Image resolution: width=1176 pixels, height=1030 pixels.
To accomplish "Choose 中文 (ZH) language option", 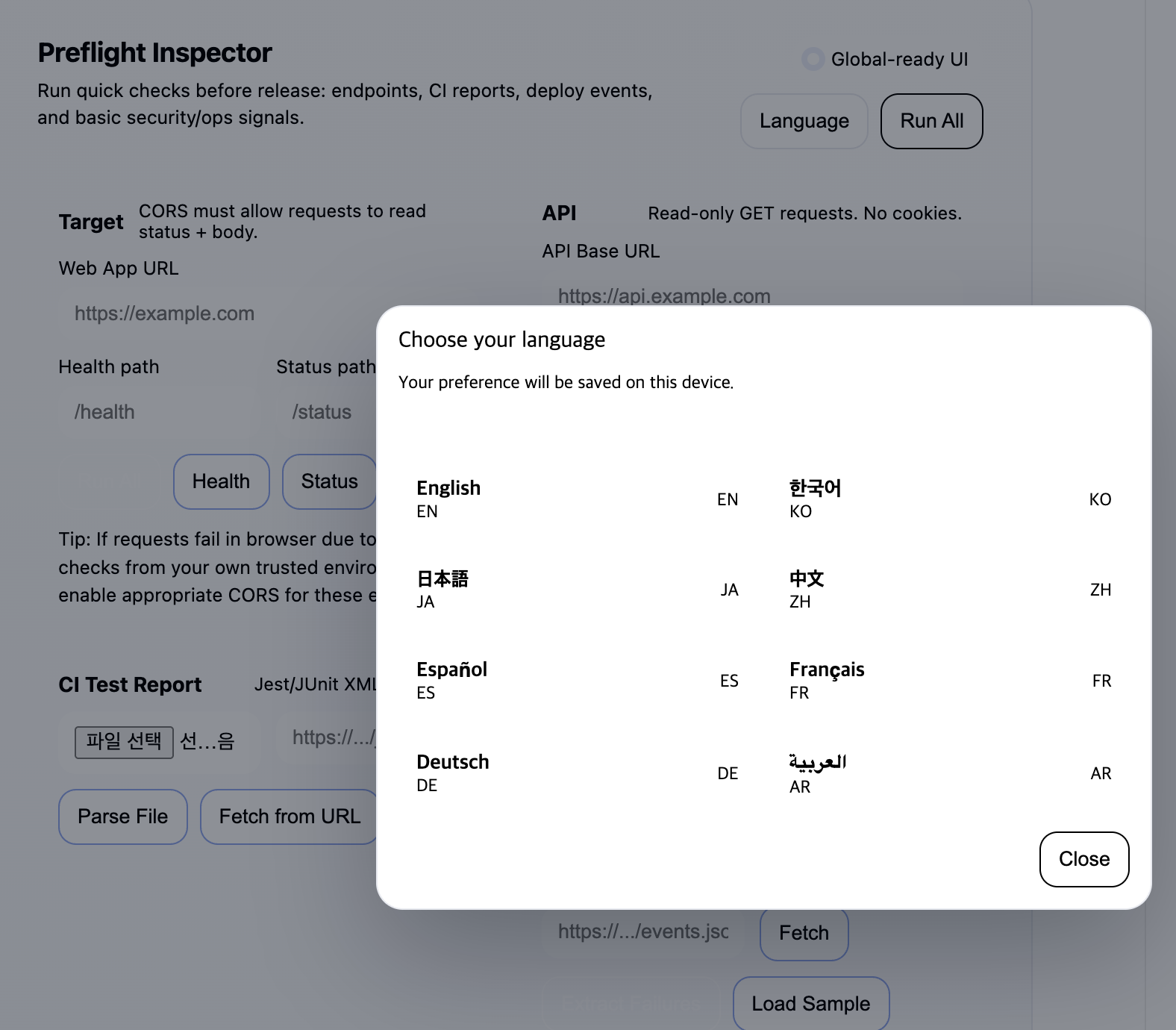I will (950, 590).
